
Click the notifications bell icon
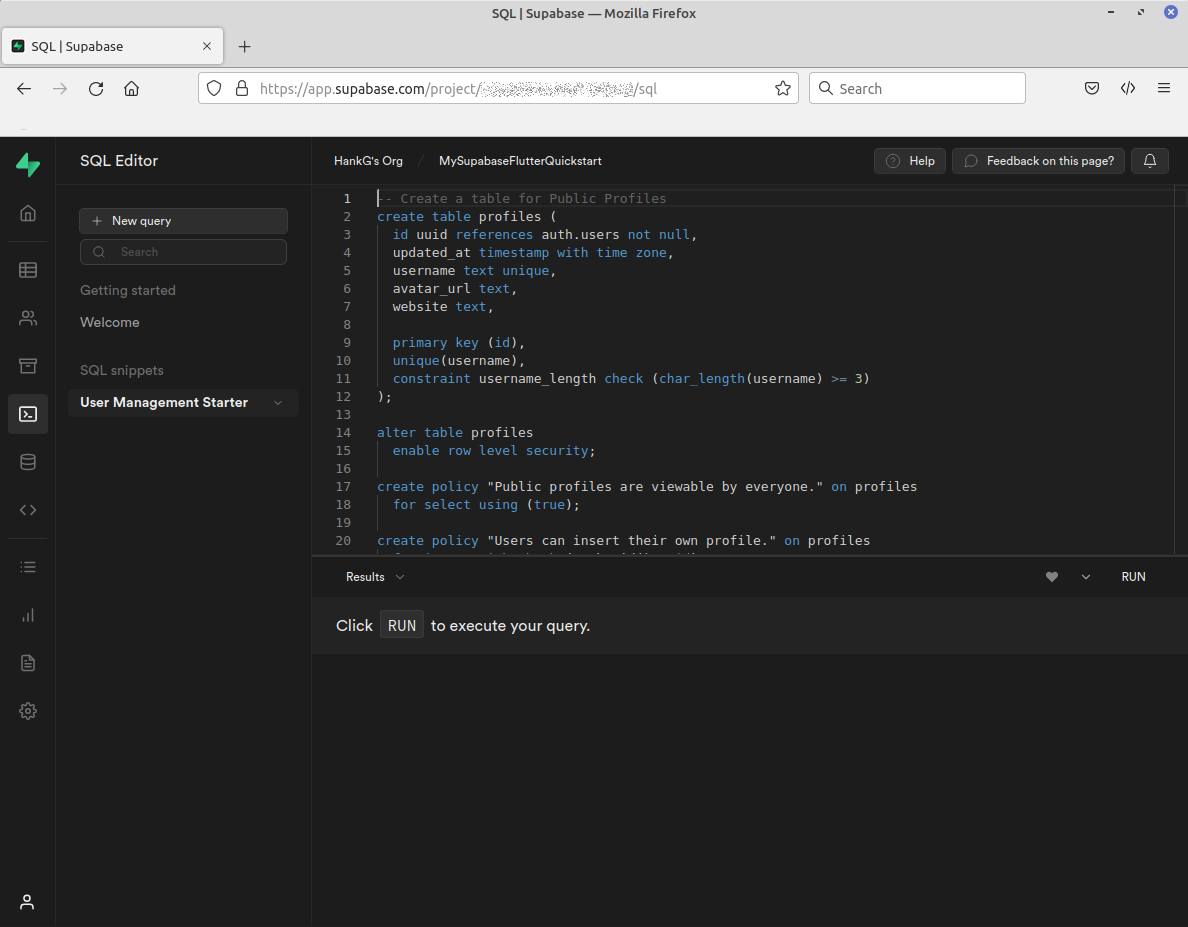click(1150, 161)
